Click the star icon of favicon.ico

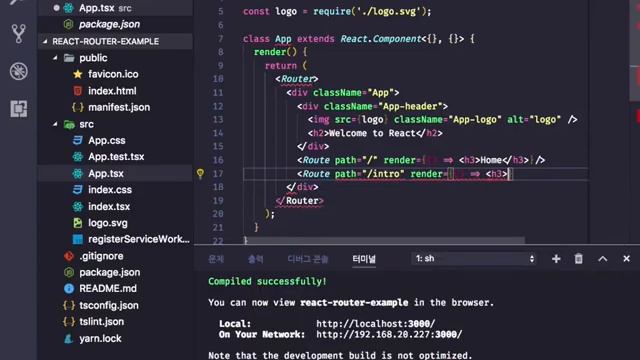tap(78, 74)
